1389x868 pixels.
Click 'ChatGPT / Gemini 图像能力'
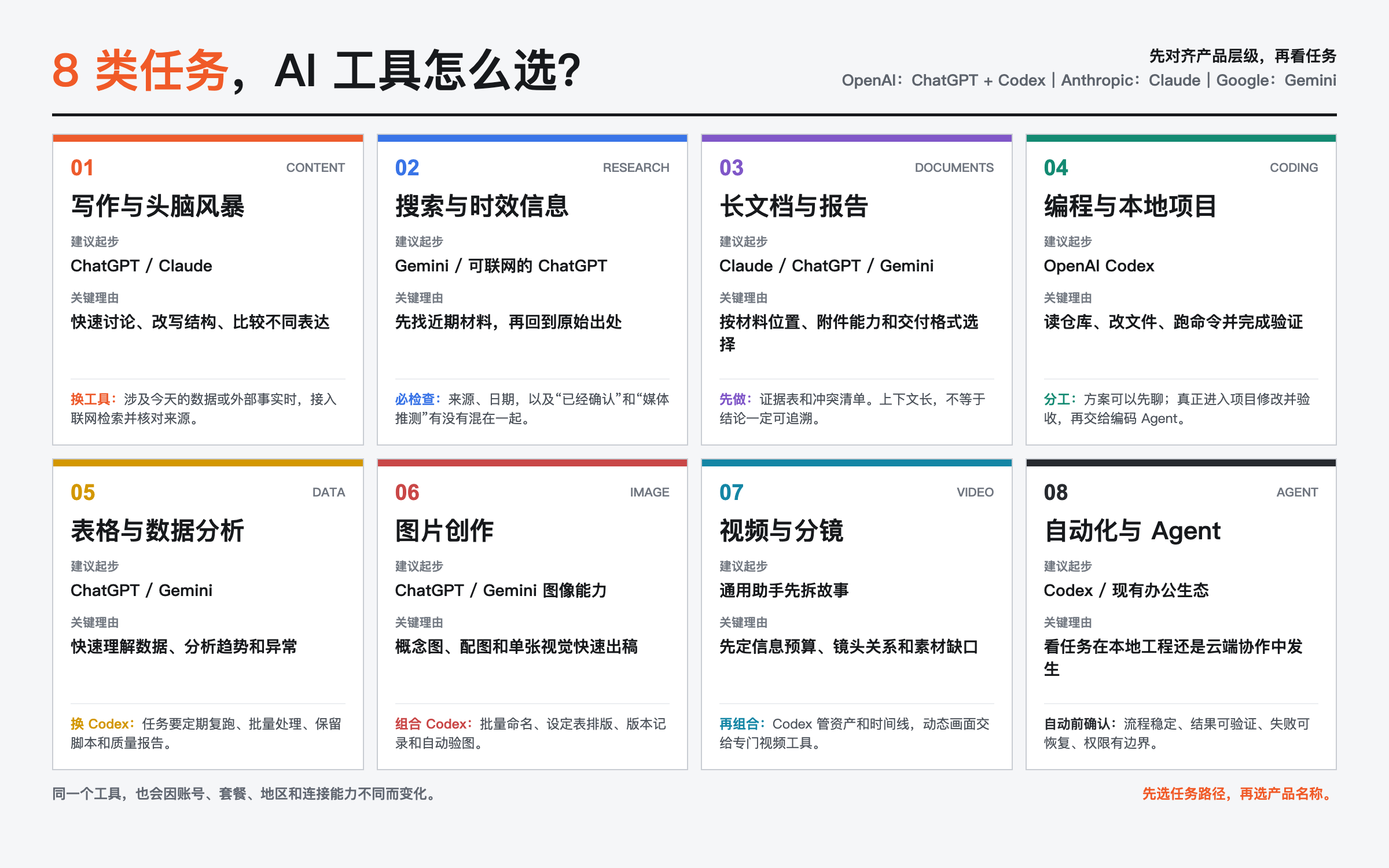(501, 590)
